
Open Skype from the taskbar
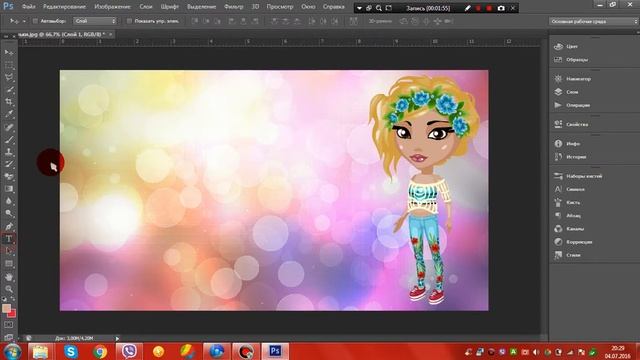(x=71, y=351)
